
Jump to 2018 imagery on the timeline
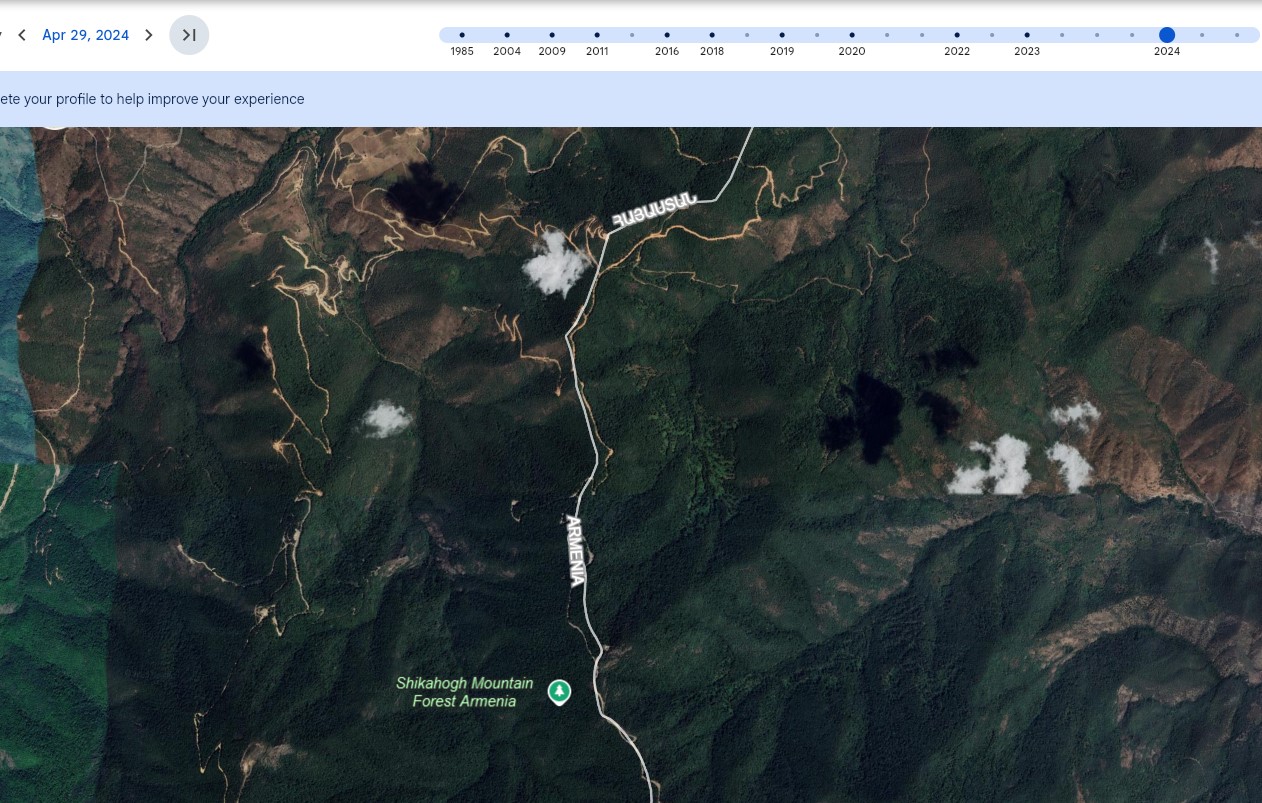(x=712, y=35)
